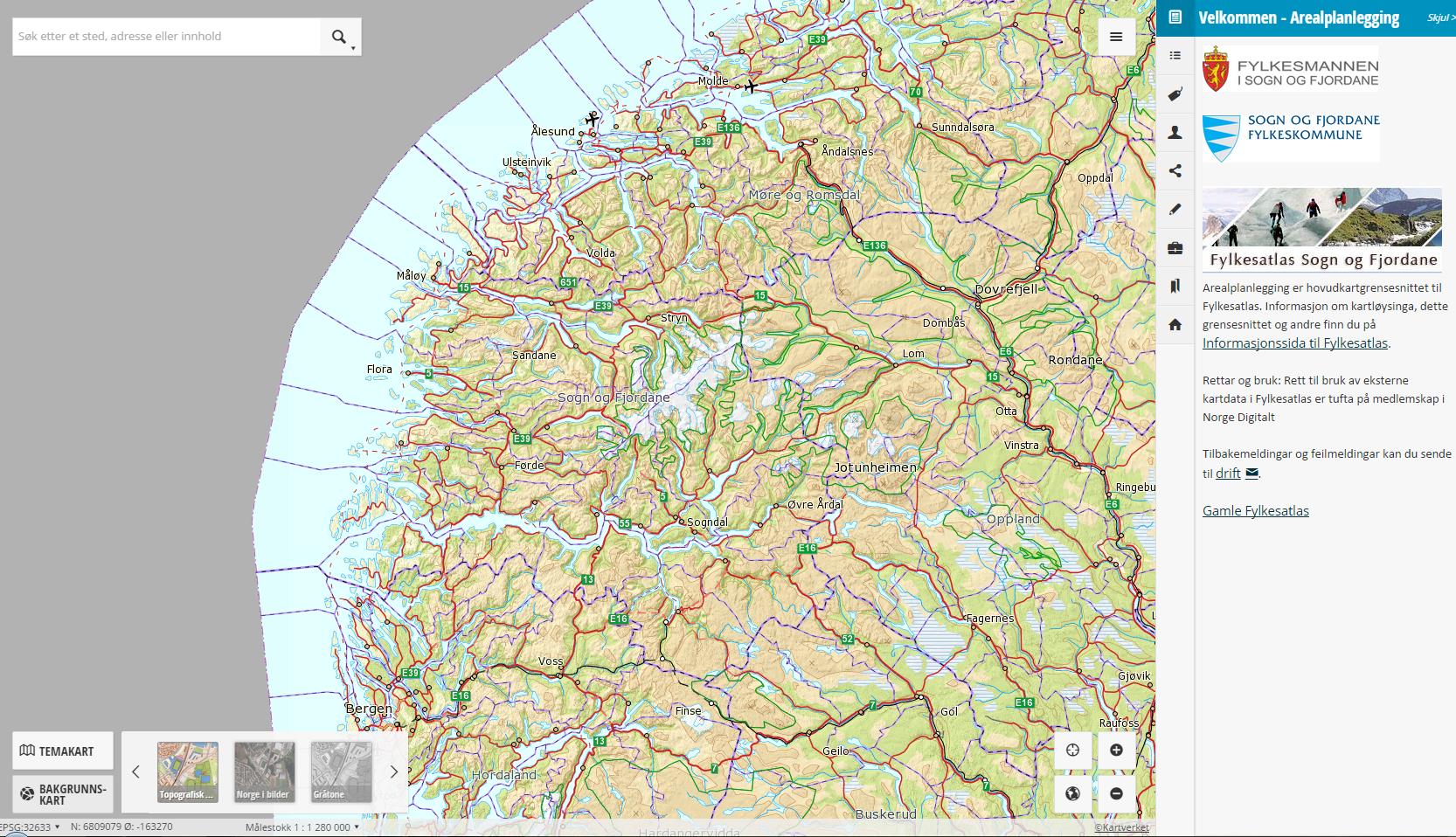Open the user profile sidebar icon
Image resolution: width=1456 pixels, height=837 pixels.
(1175, 133)
